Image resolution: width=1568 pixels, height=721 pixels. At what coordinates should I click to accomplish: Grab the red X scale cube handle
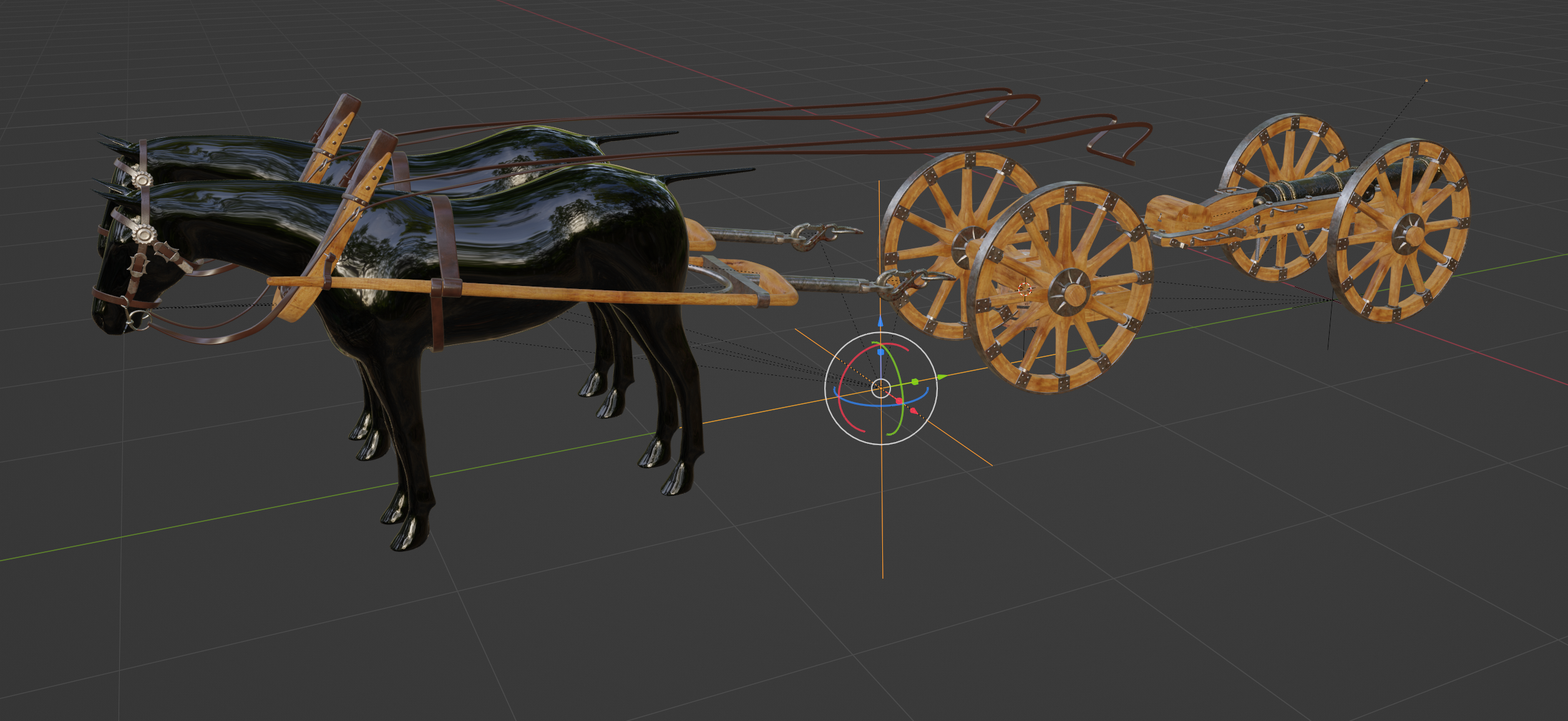(899, 400)
